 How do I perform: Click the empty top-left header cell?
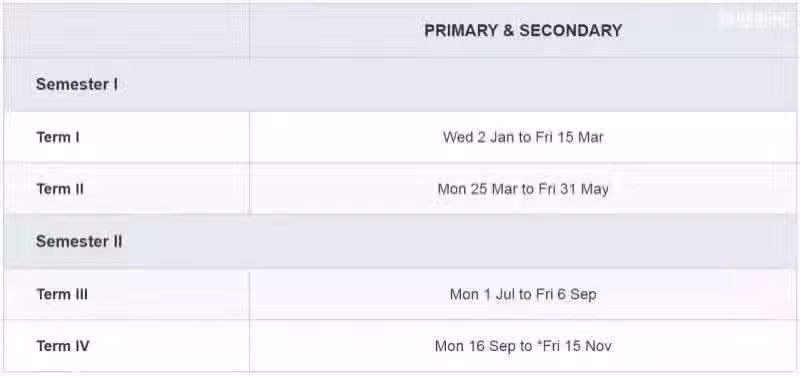[127, 31]
